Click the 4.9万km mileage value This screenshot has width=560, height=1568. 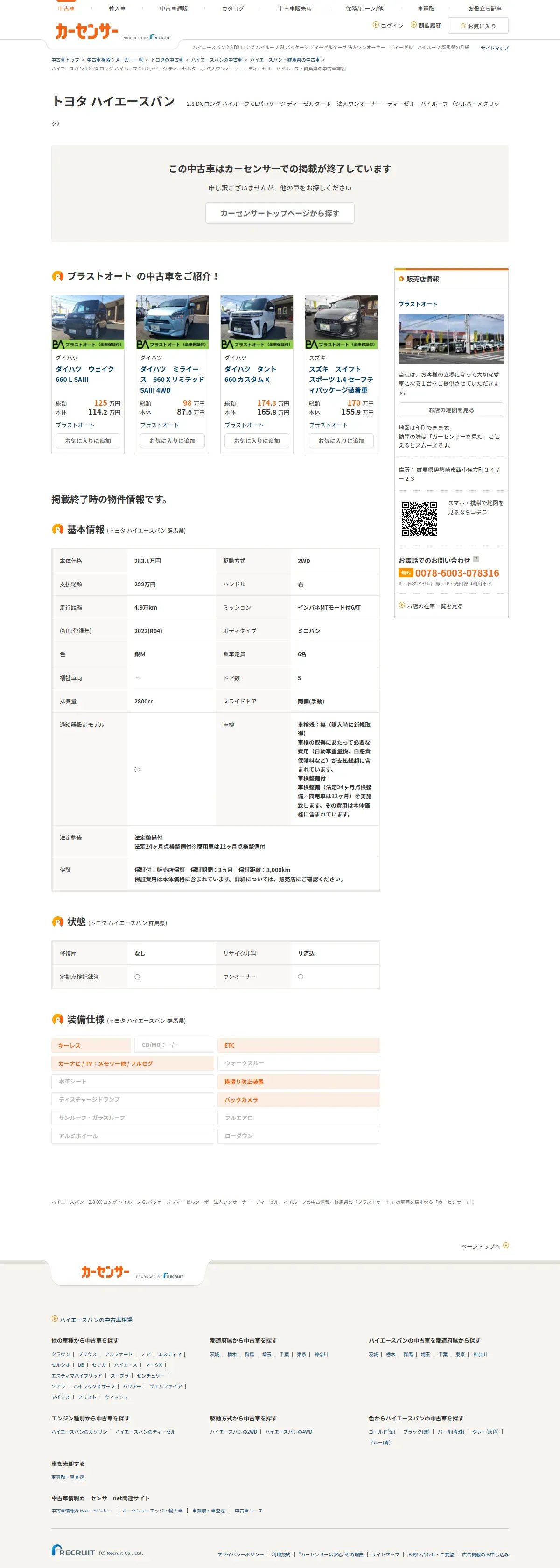tap(146, 607)
